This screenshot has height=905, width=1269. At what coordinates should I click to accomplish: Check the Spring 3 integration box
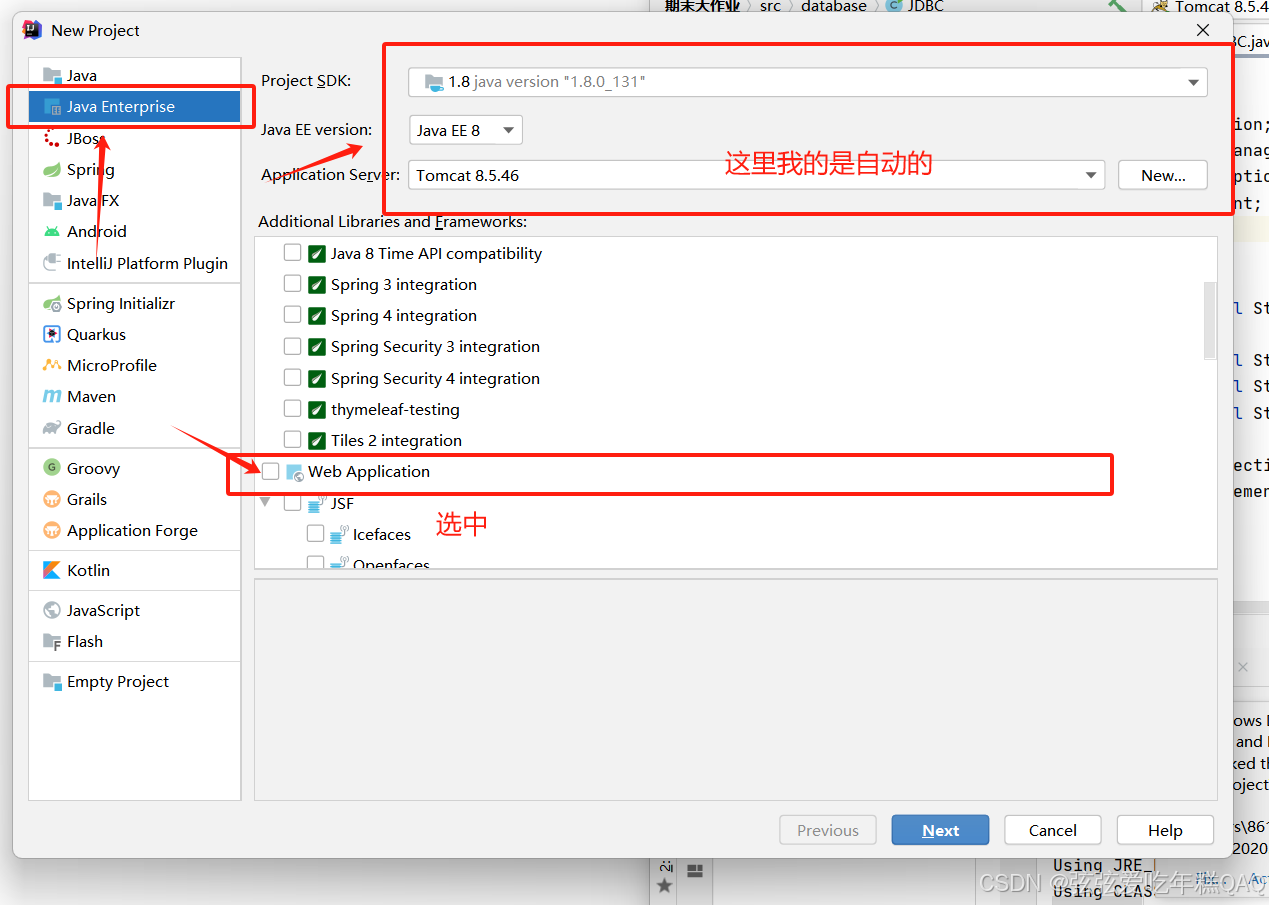tap(292, 284)
